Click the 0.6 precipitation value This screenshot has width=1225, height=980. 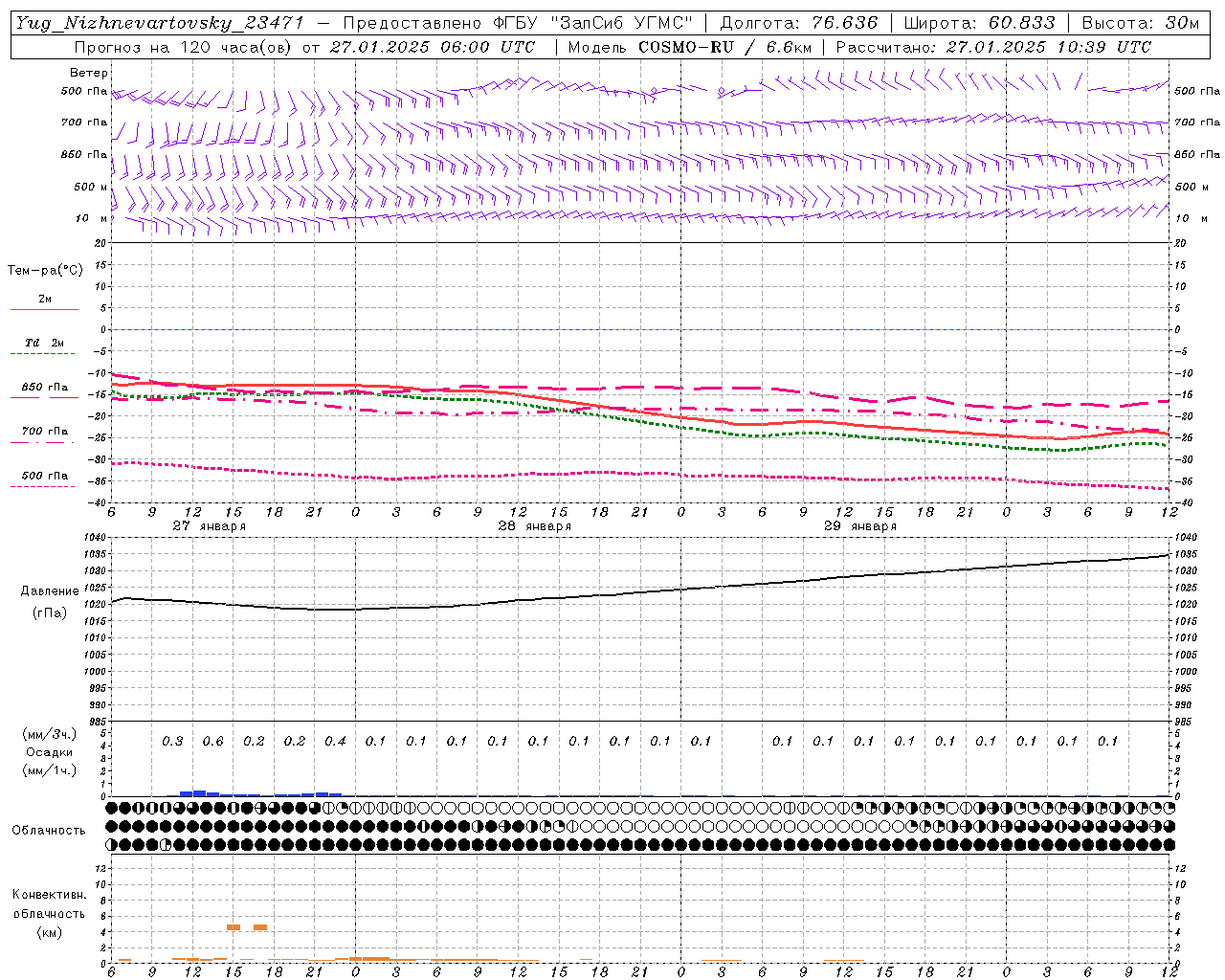[212, 741]
